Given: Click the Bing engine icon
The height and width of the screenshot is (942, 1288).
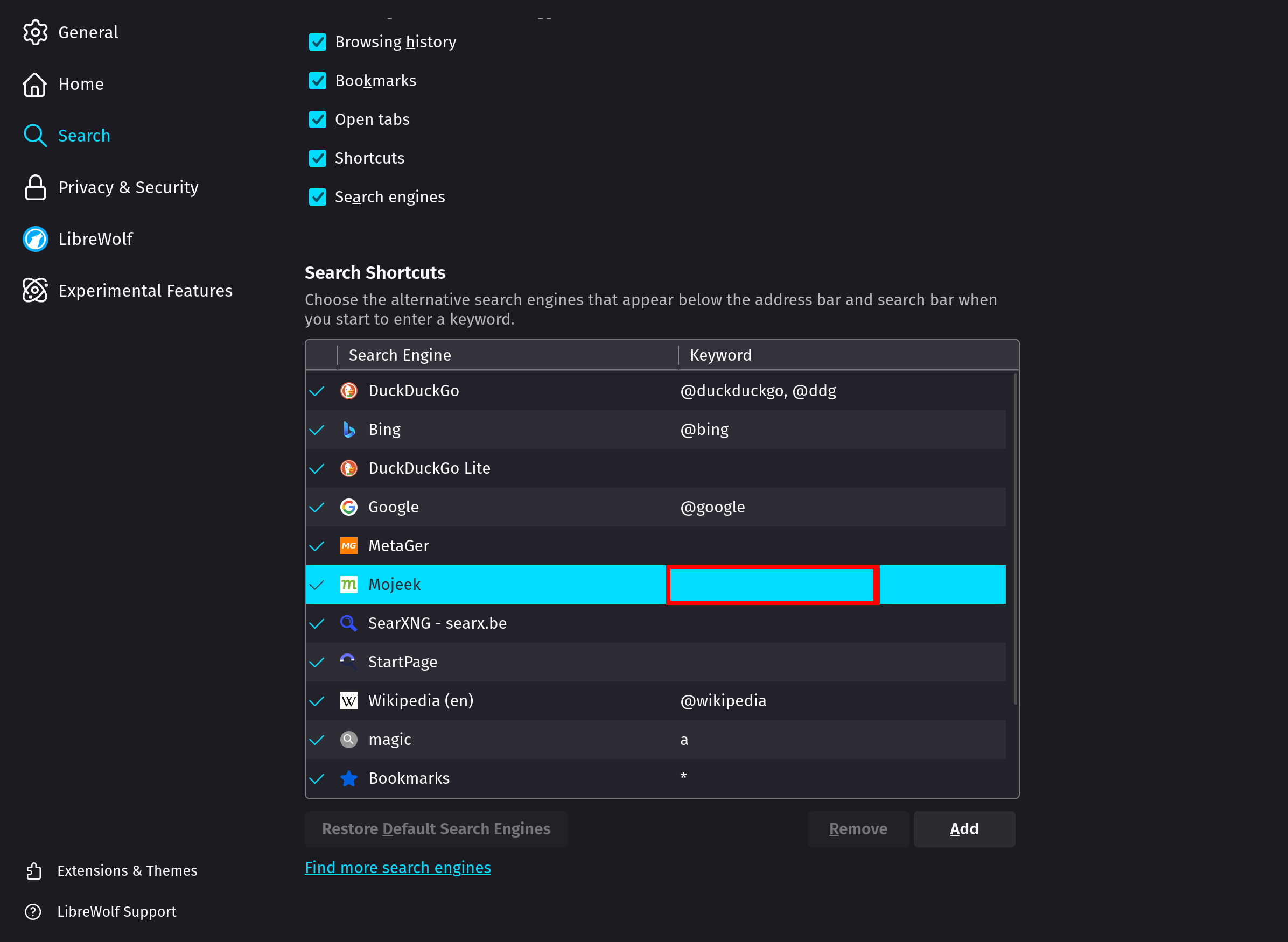Looking at the screenshot, I should (x=348, y=430).
